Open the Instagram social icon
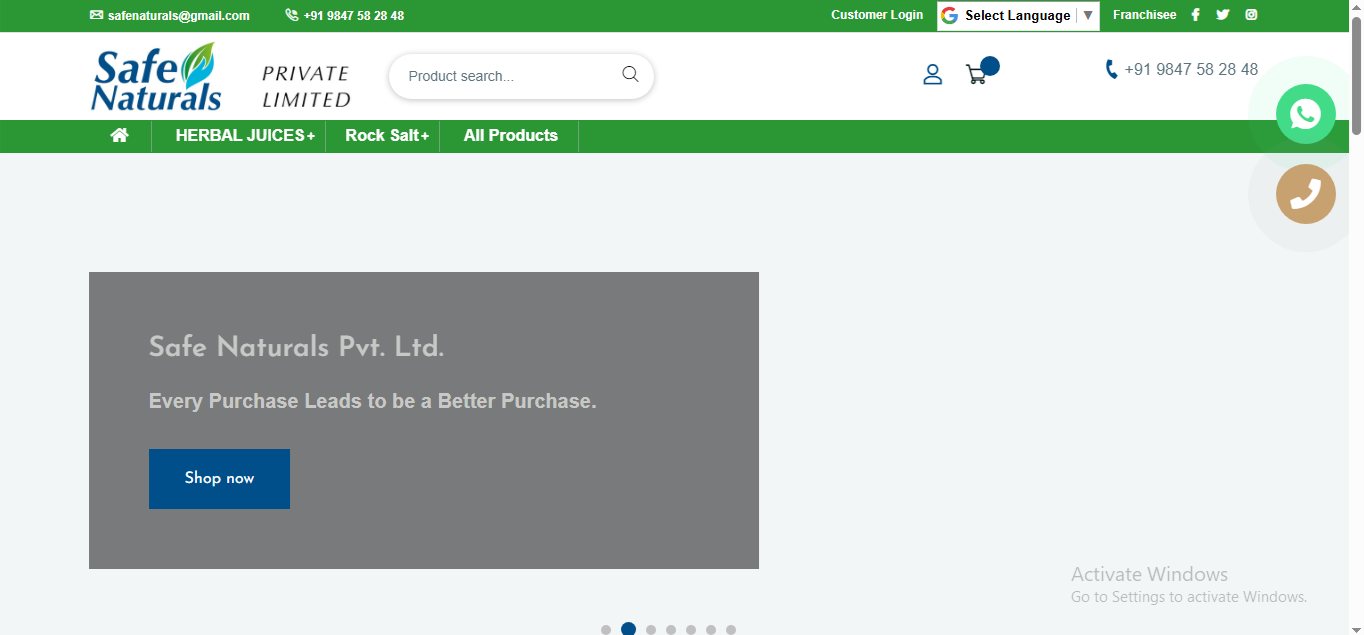This screenshot has height=635, width=1364. [x=1251, y=15]
